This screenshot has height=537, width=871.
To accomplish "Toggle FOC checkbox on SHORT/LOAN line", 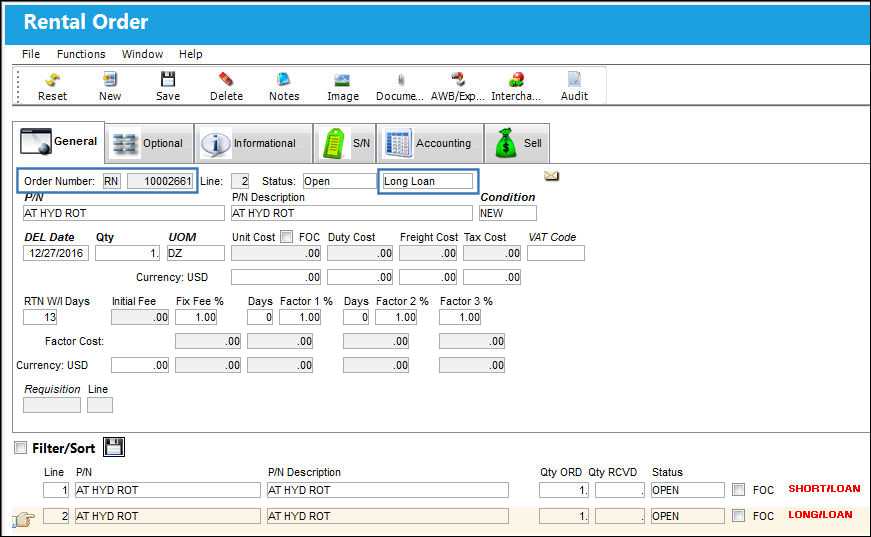I will coord(738,489).
